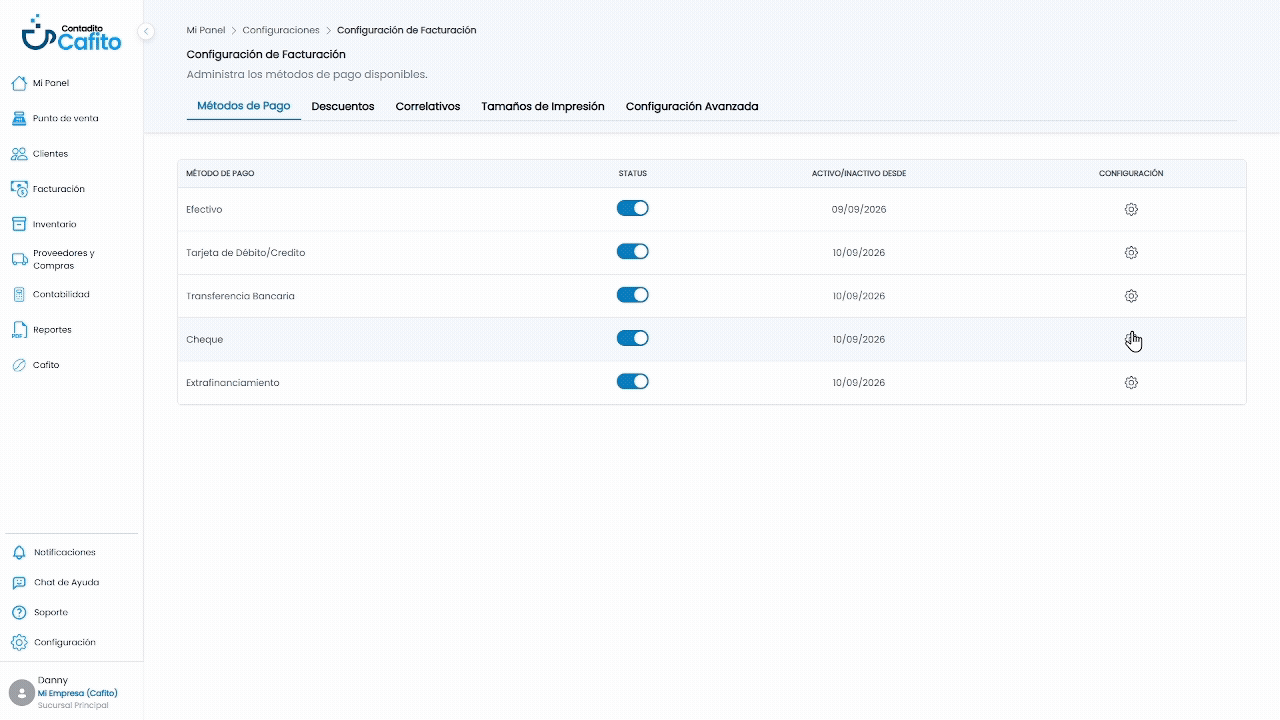Image resolution: width=1280 pixels, height=720 pixels.
Task: Switch to the Descuentos tab
Action: click(343, 106)
